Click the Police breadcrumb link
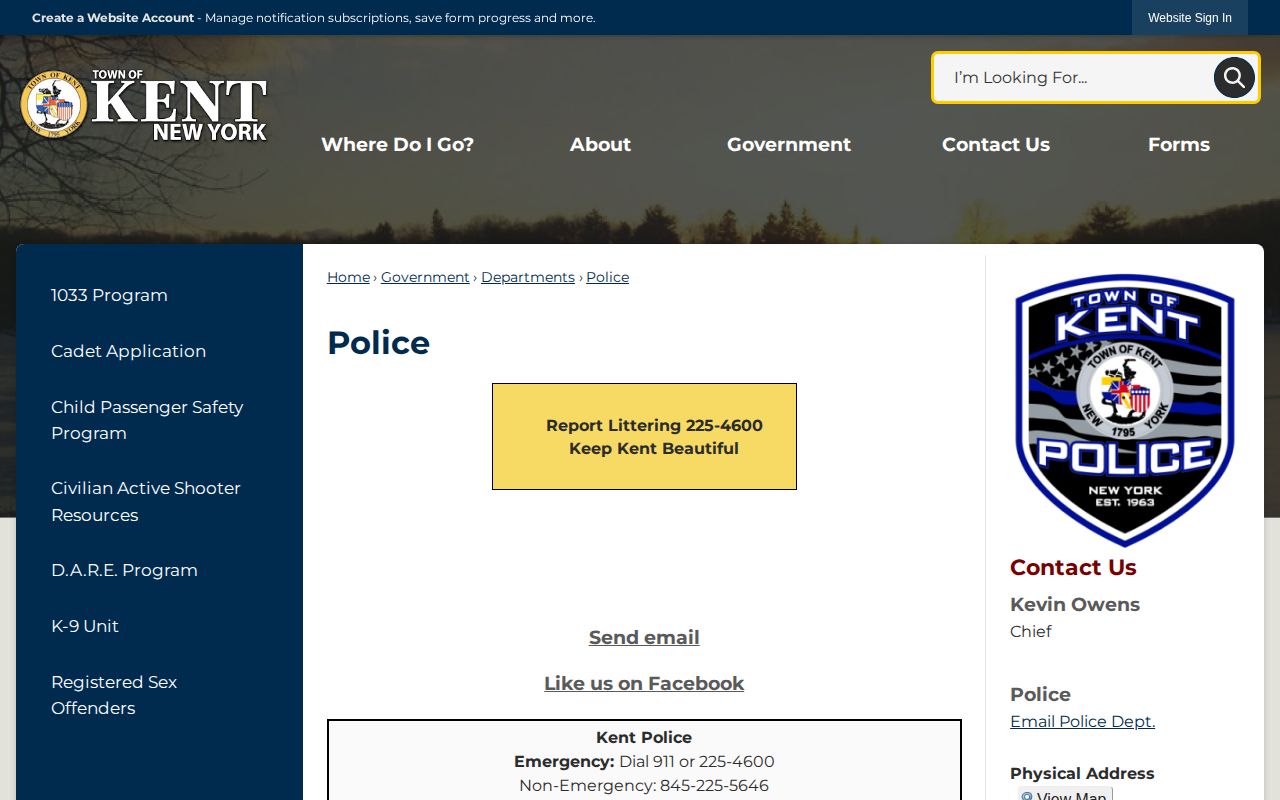Screen dimensions: 1280x800 point(607,277)
